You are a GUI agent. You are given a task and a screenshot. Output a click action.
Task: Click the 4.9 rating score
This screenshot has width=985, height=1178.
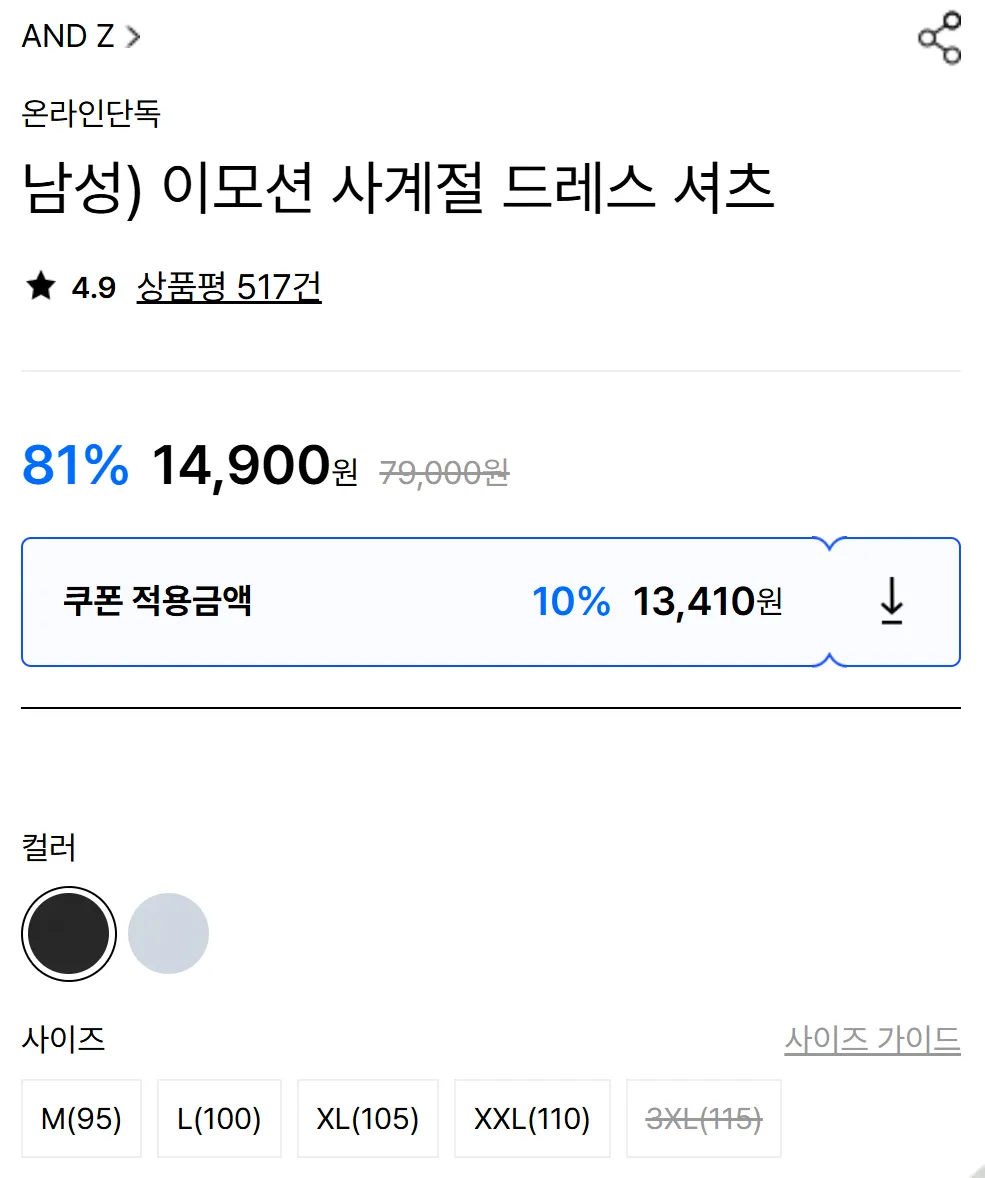(94, 289)
